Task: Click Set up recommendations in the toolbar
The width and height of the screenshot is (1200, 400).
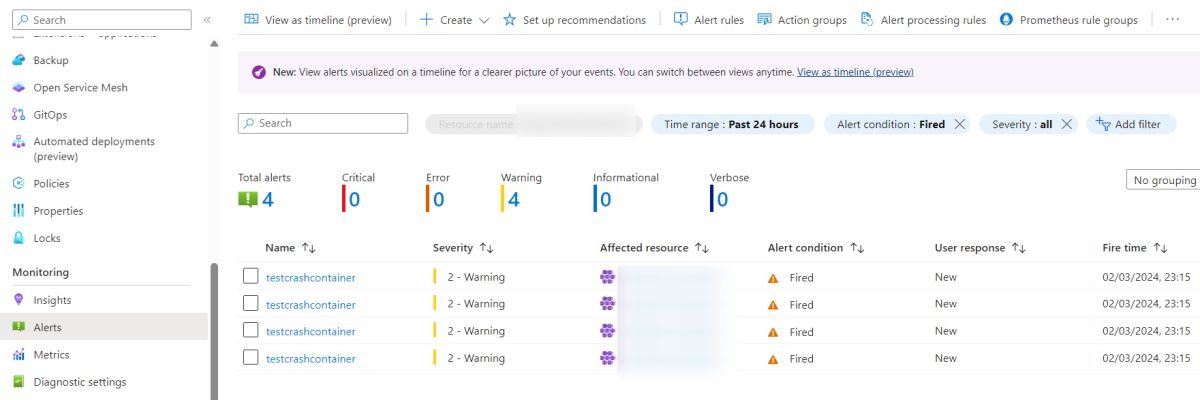Action: pos(574,19)
